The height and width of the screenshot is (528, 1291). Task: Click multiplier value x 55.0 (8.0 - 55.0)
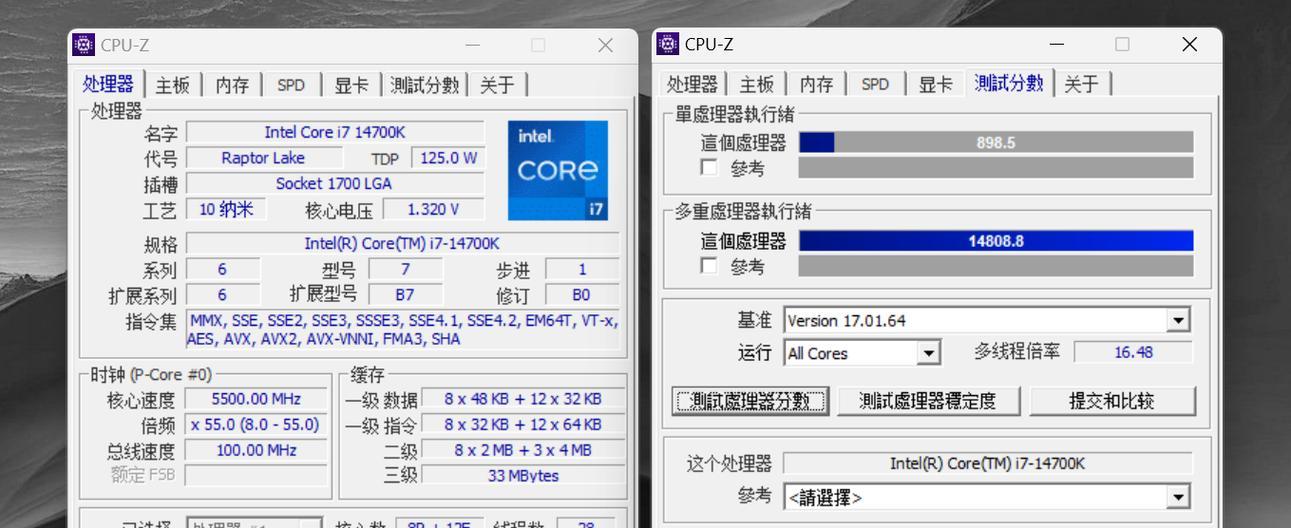256,425
